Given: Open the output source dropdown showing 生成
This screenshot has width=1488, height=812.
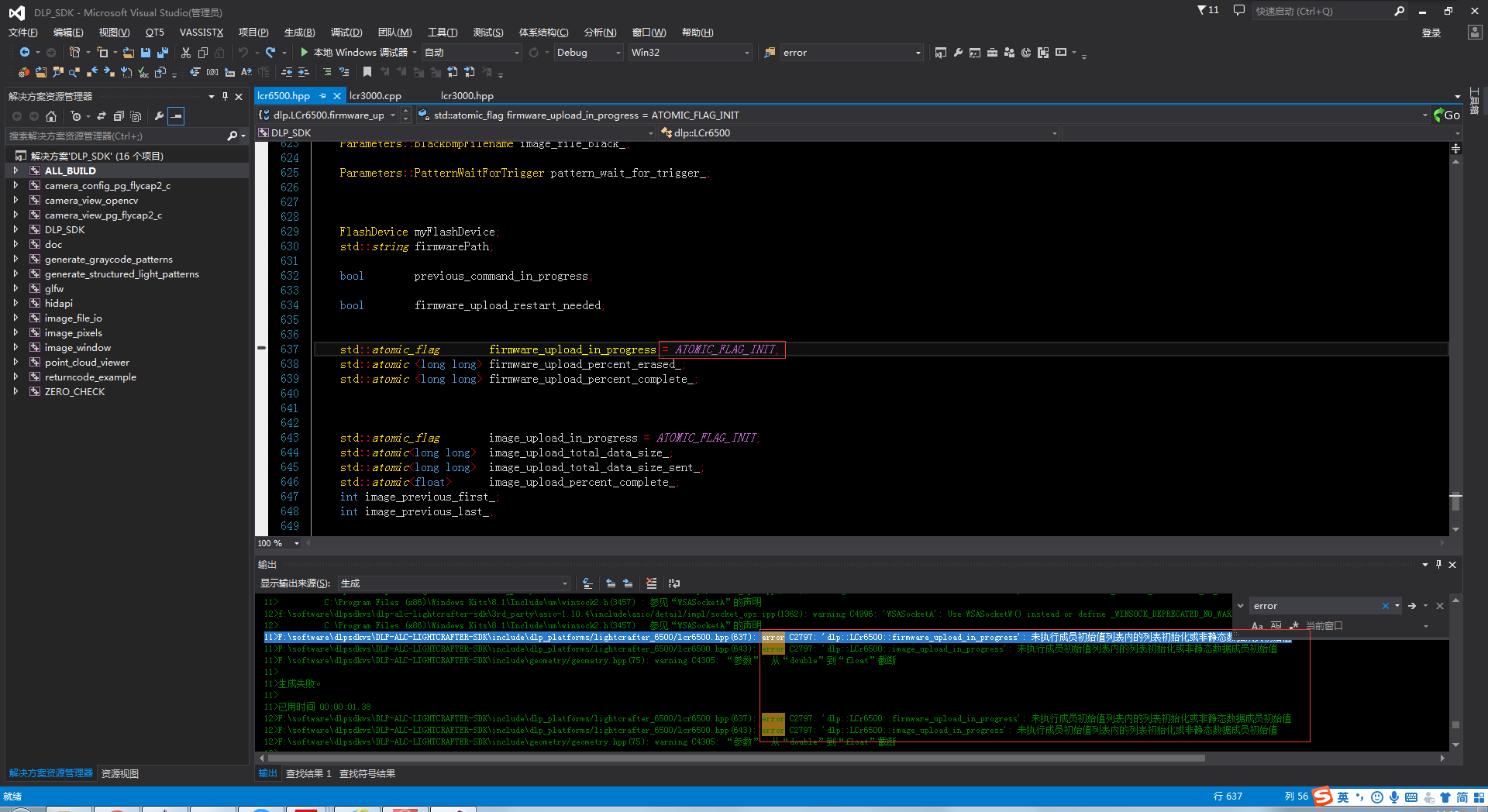Looking at the screenshot, I should [453, 583].
